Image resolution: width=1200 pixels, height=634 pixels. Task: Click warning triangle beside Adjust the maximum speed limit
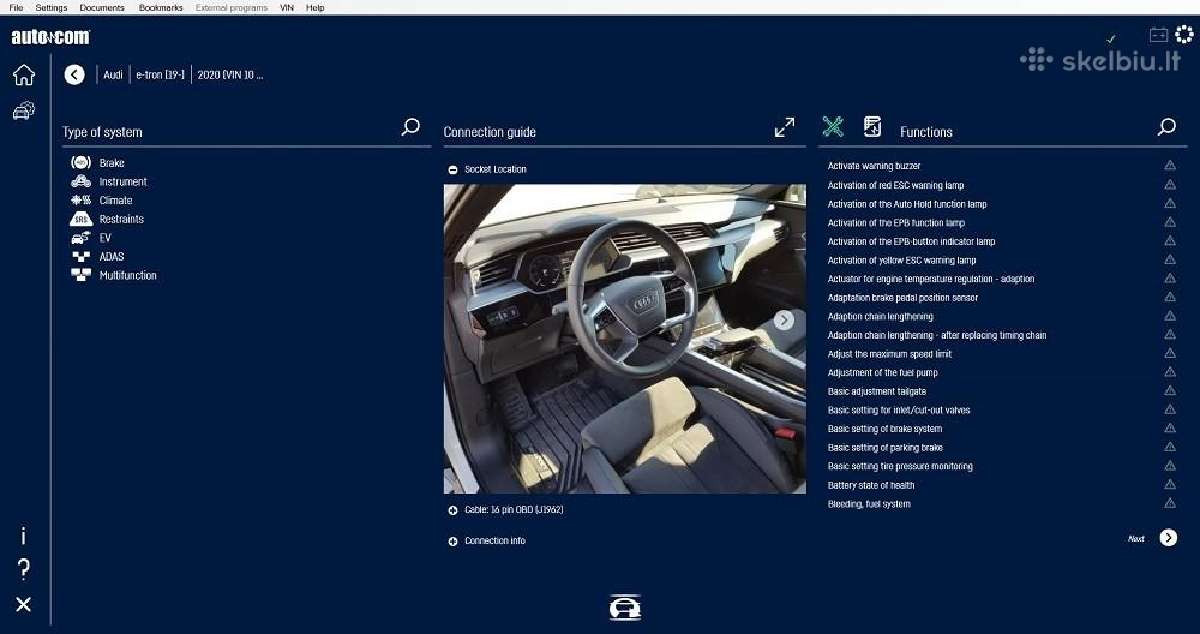(x=1170, y=354)
